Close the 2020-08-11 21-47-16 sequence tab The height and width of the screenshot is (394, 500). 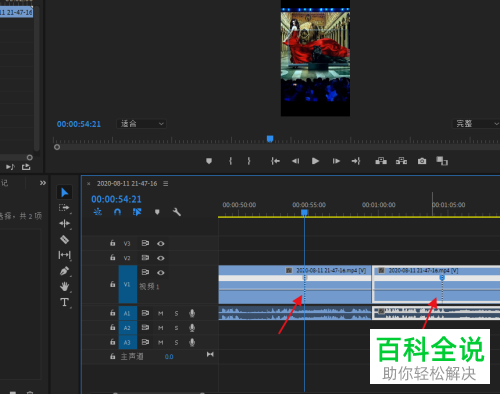pyautogui.click(x=88, y=184)
